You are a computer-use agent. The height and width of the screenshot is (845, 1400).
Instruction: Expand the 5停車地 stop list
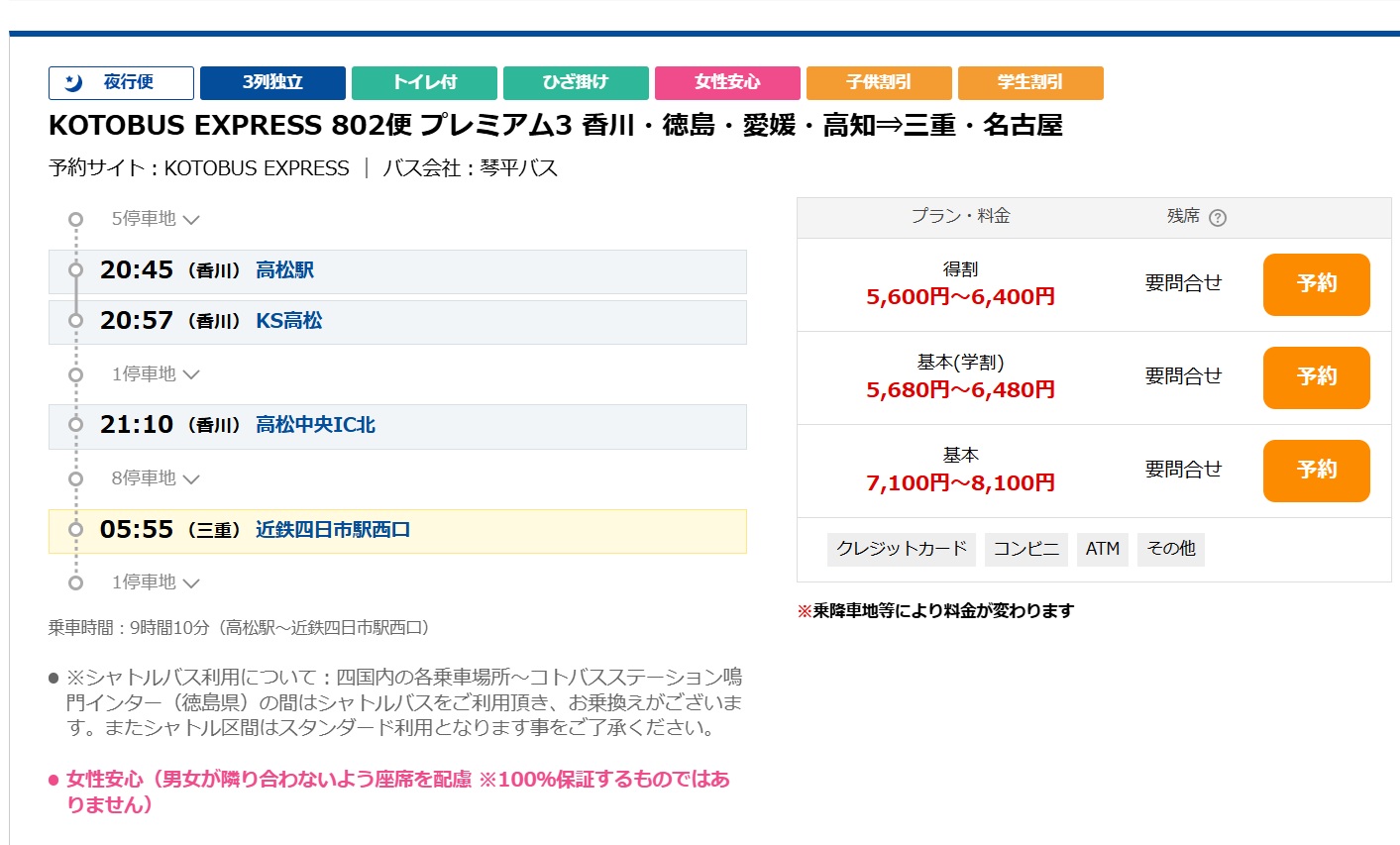156,219
